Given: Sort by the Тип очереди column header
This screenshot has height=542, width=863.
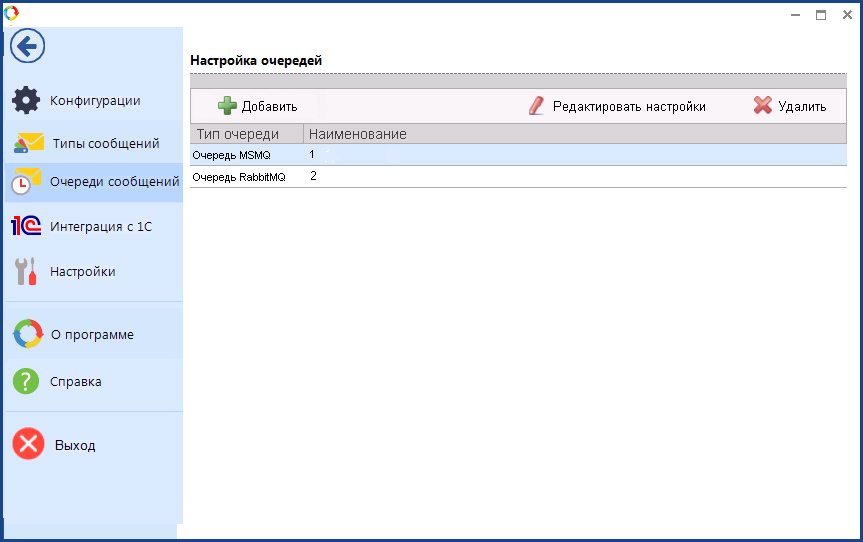Looking at the screenshot, I should pos(247,134).
